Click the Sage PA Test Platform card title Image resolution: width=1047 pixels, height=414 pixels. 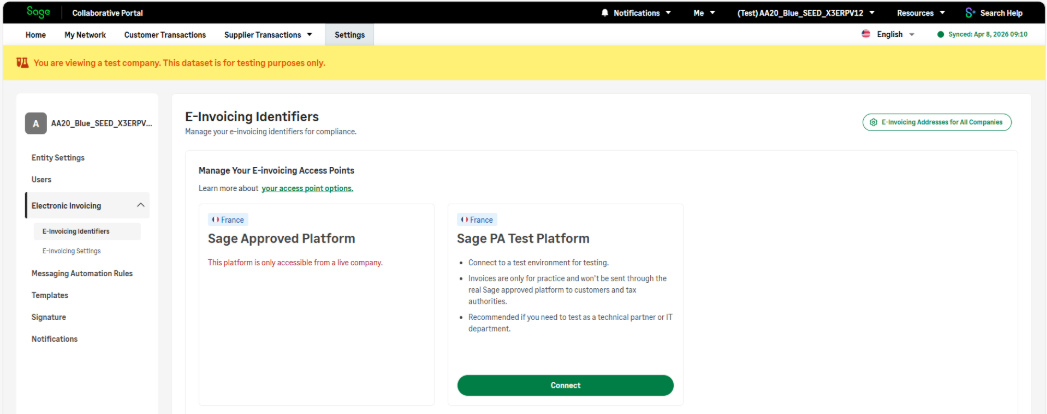(523, 239)
